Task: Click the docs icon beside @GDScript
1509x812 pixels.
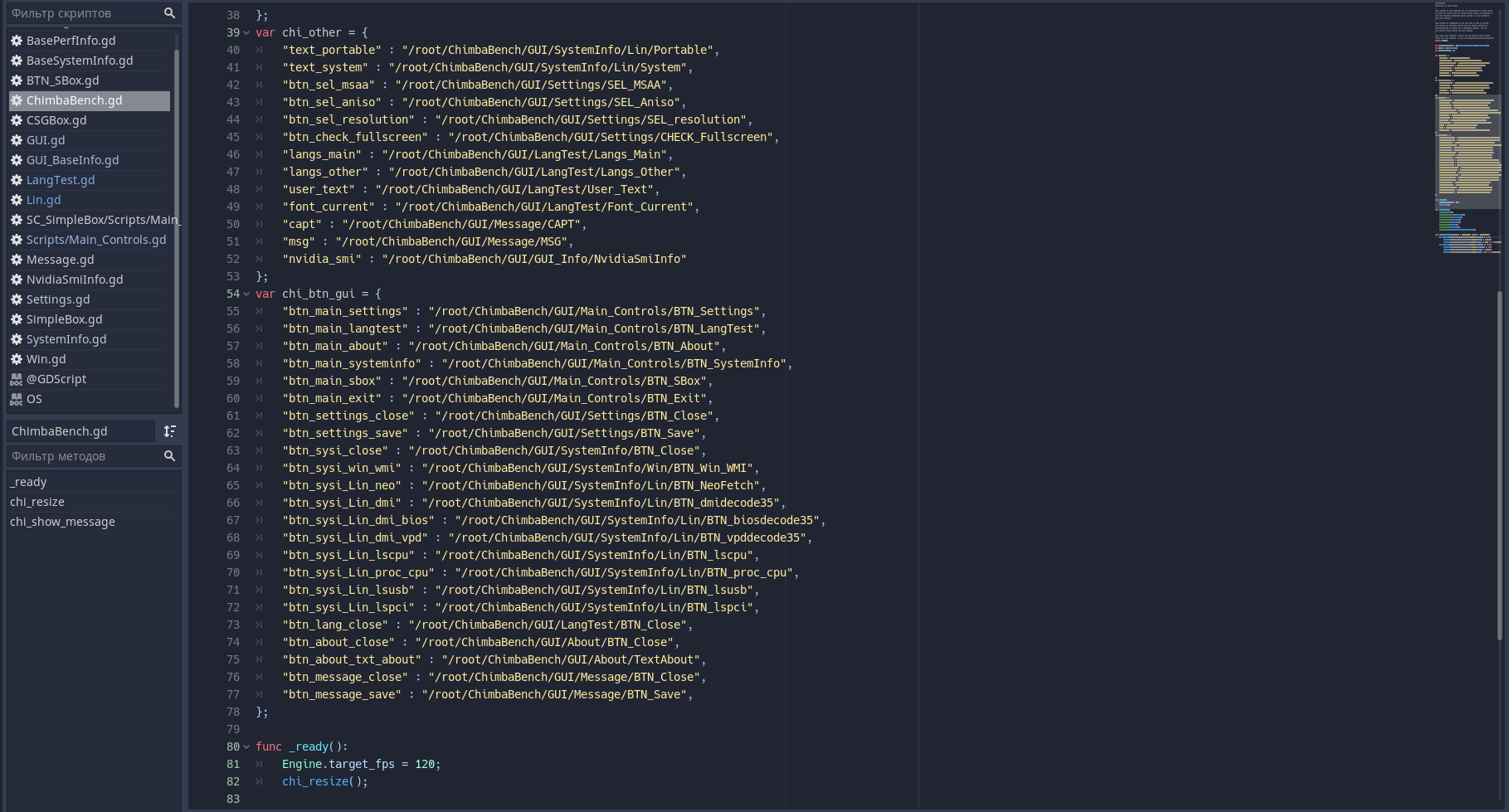Action: (x=17, y=379)
